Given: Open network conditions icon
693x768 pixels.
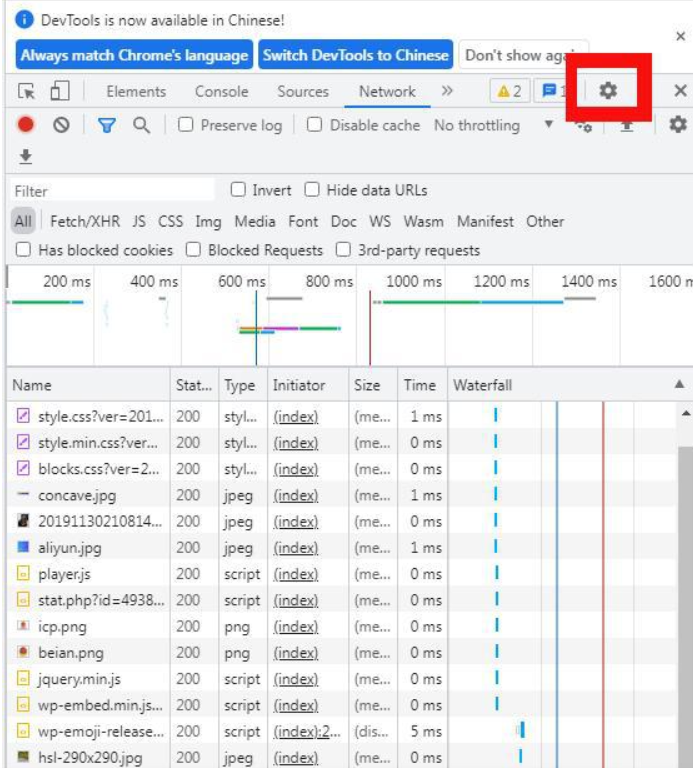Looking at the screenshot, I should [584, 126].
